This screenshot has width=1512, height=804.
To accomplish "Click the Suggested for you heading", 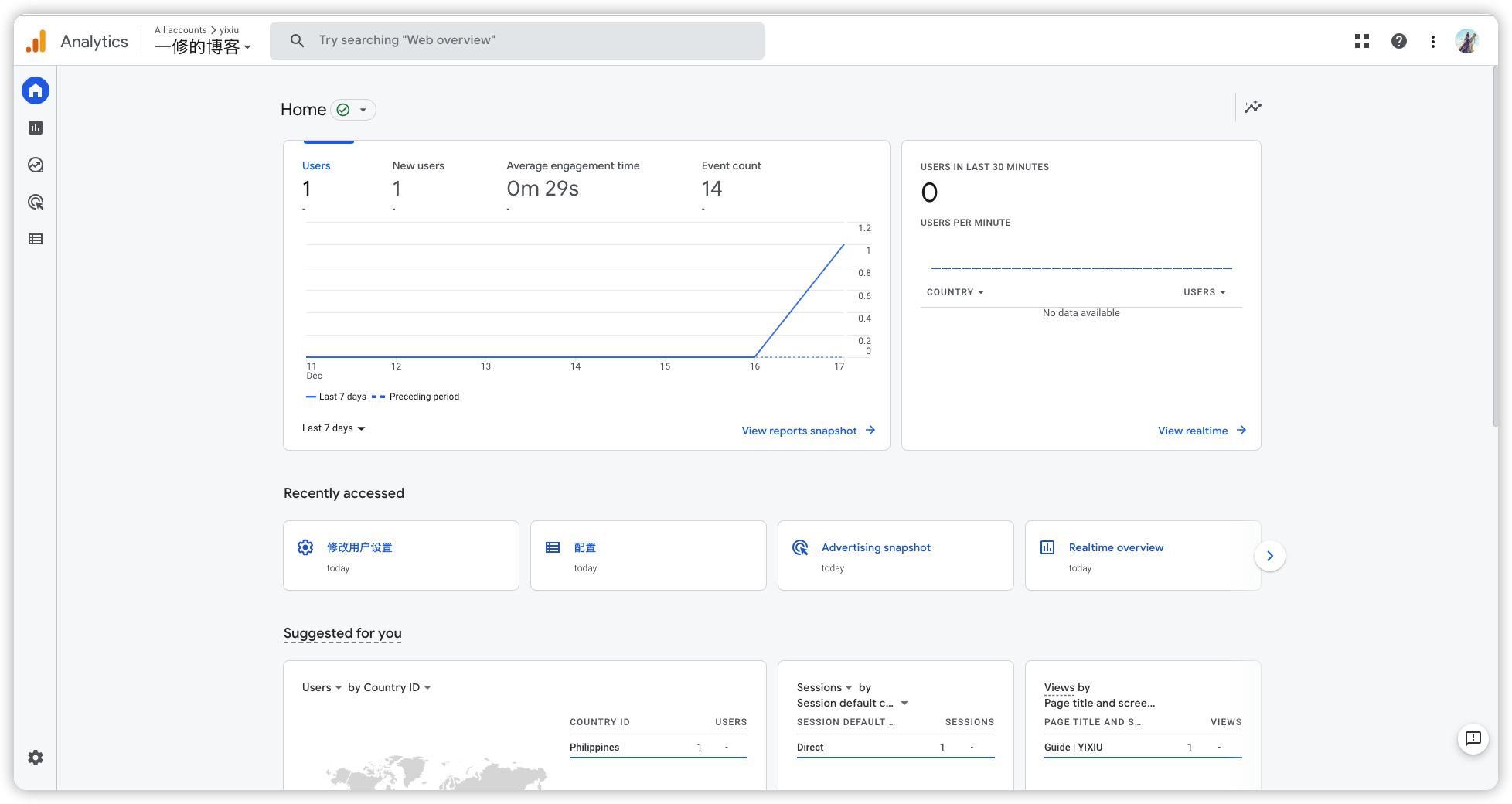I will [342, 633].
